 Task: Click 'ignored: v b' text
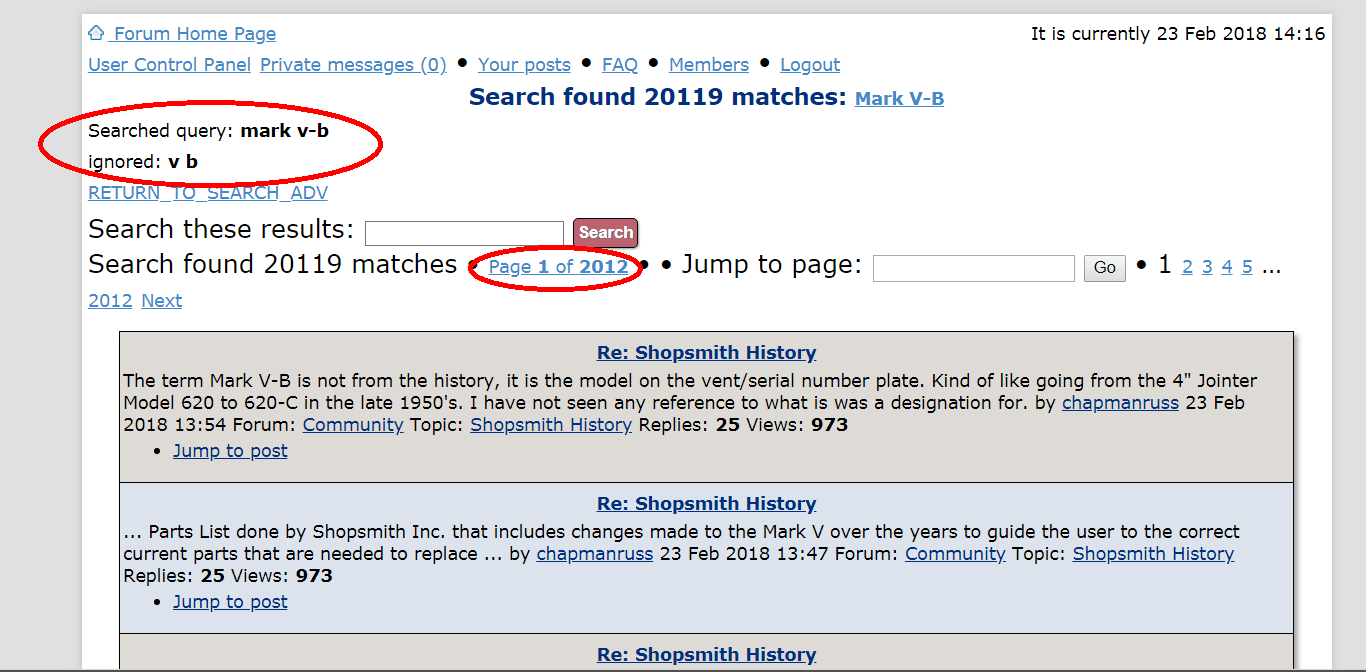click(x=143, y=162)
